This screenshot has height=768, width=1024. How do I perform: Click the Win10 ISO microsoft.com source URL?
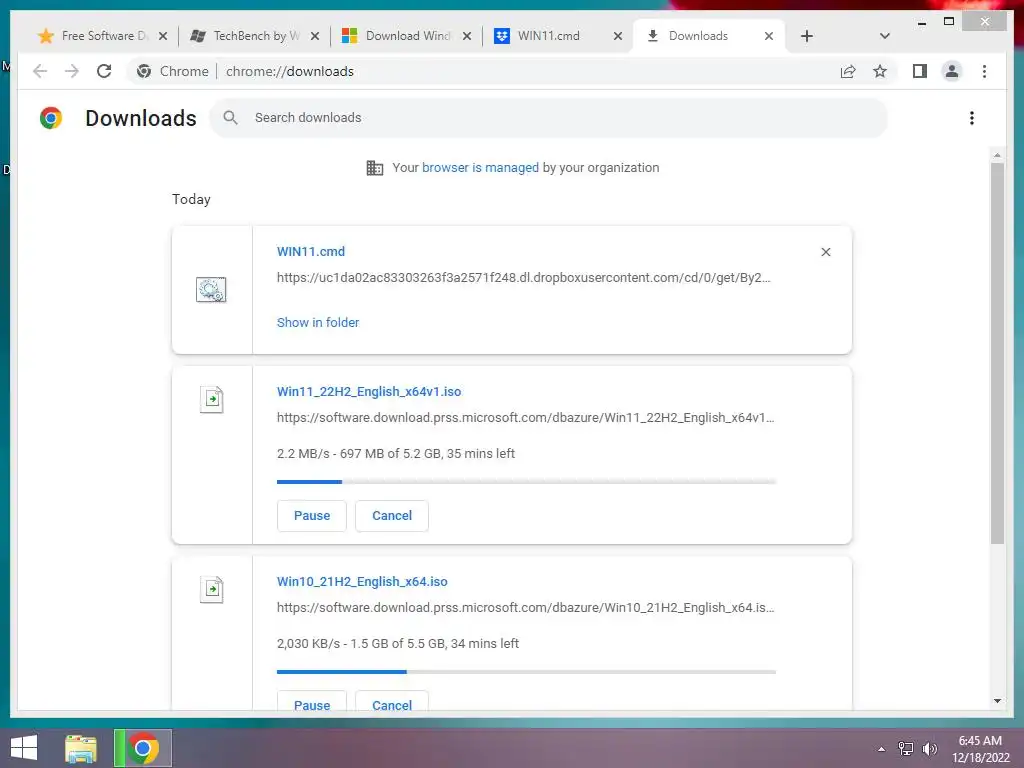[x=526, y=608]
